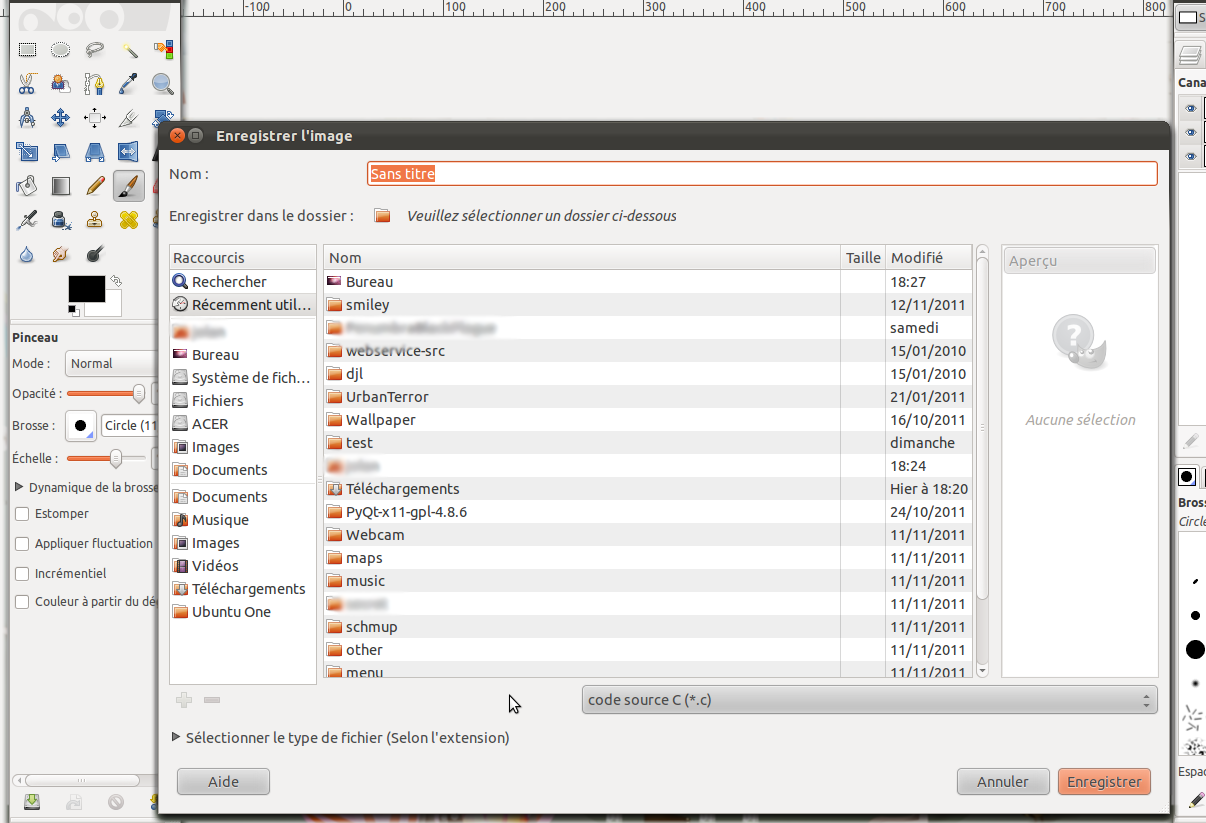Pick the Ellipse Select tool

tap(61, 50)
